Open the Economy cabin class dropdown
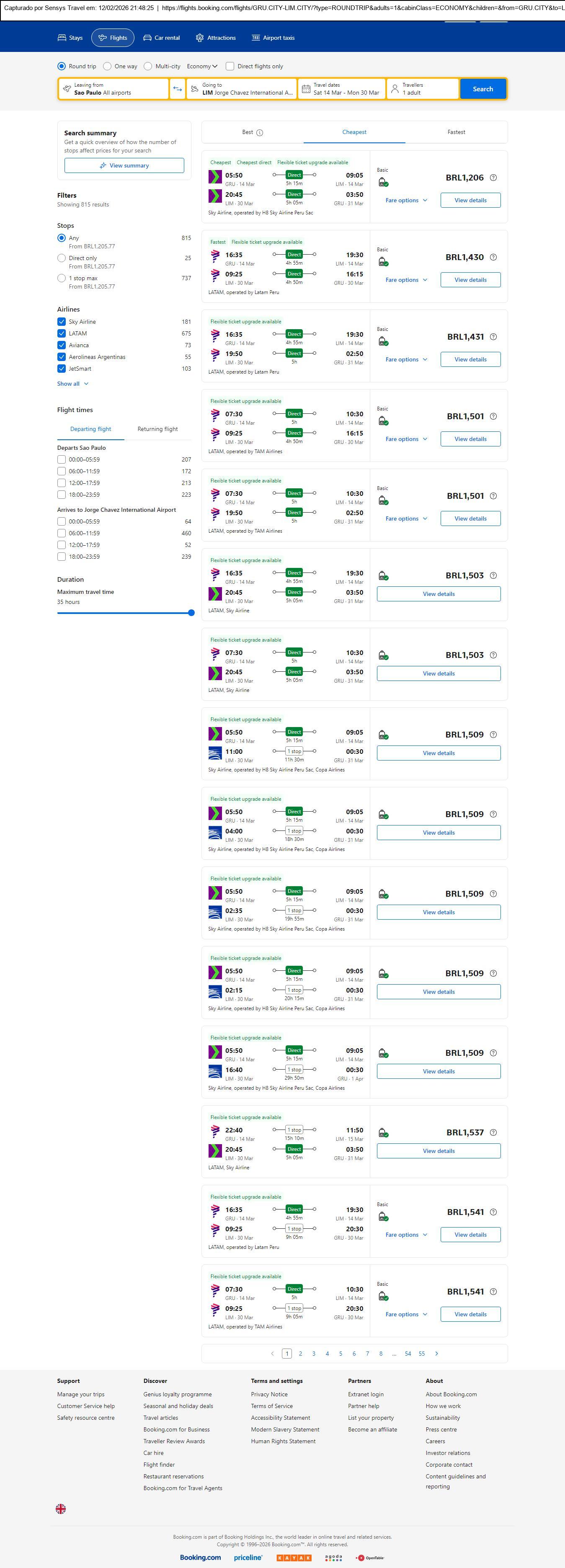The height and width of the screenshot is (1568, 565). click(202, 66)
